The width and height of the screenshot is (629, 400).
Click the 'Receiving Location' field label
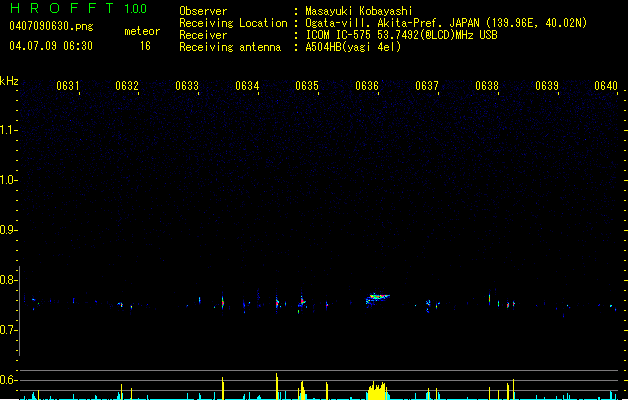[233, 23]
